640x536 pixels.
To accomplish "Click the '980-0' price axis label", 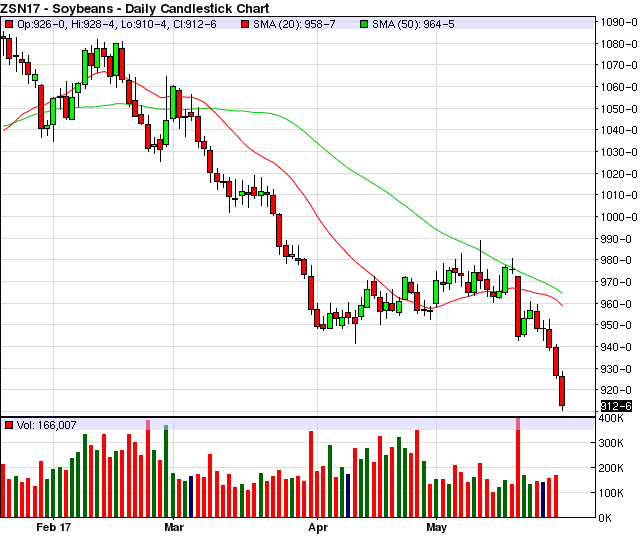I will [x=616, y=260].
